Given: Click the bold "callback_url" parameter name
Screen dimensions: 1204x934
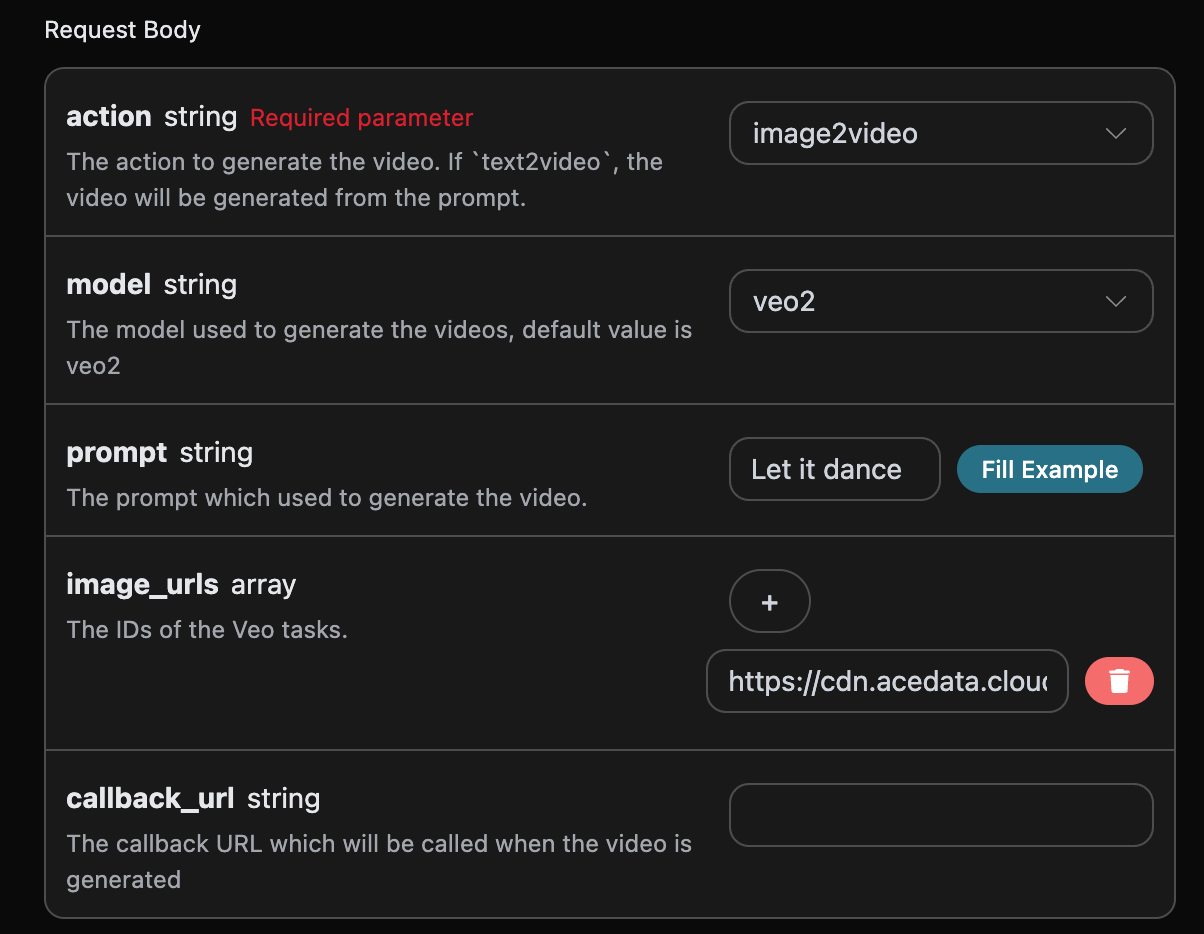Looking at the screenshot, I should click(x=150, y=799).
